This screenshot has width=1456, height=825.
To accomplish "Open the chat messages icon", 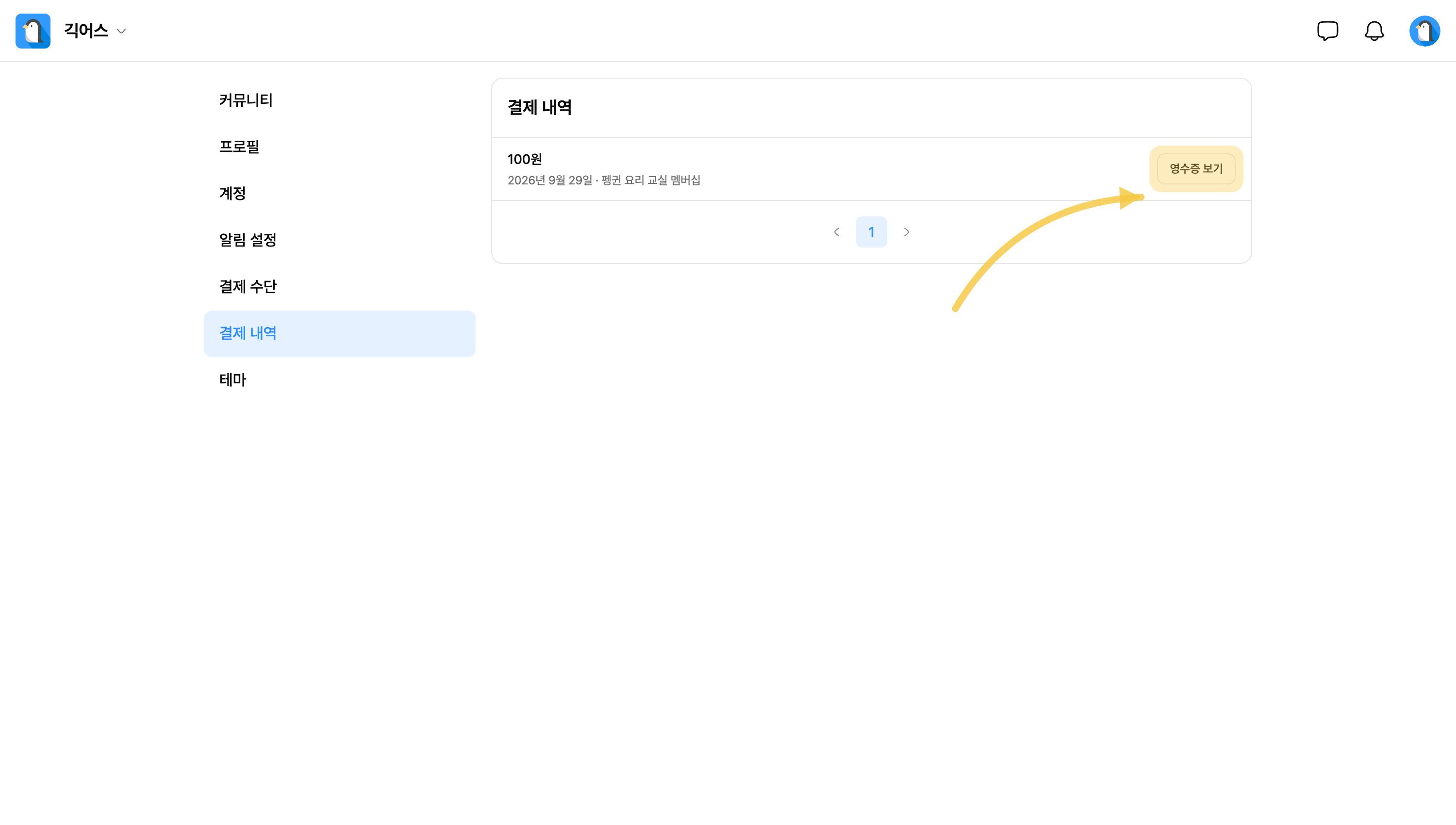I will pyautogui.click(x=1327, y=31).
